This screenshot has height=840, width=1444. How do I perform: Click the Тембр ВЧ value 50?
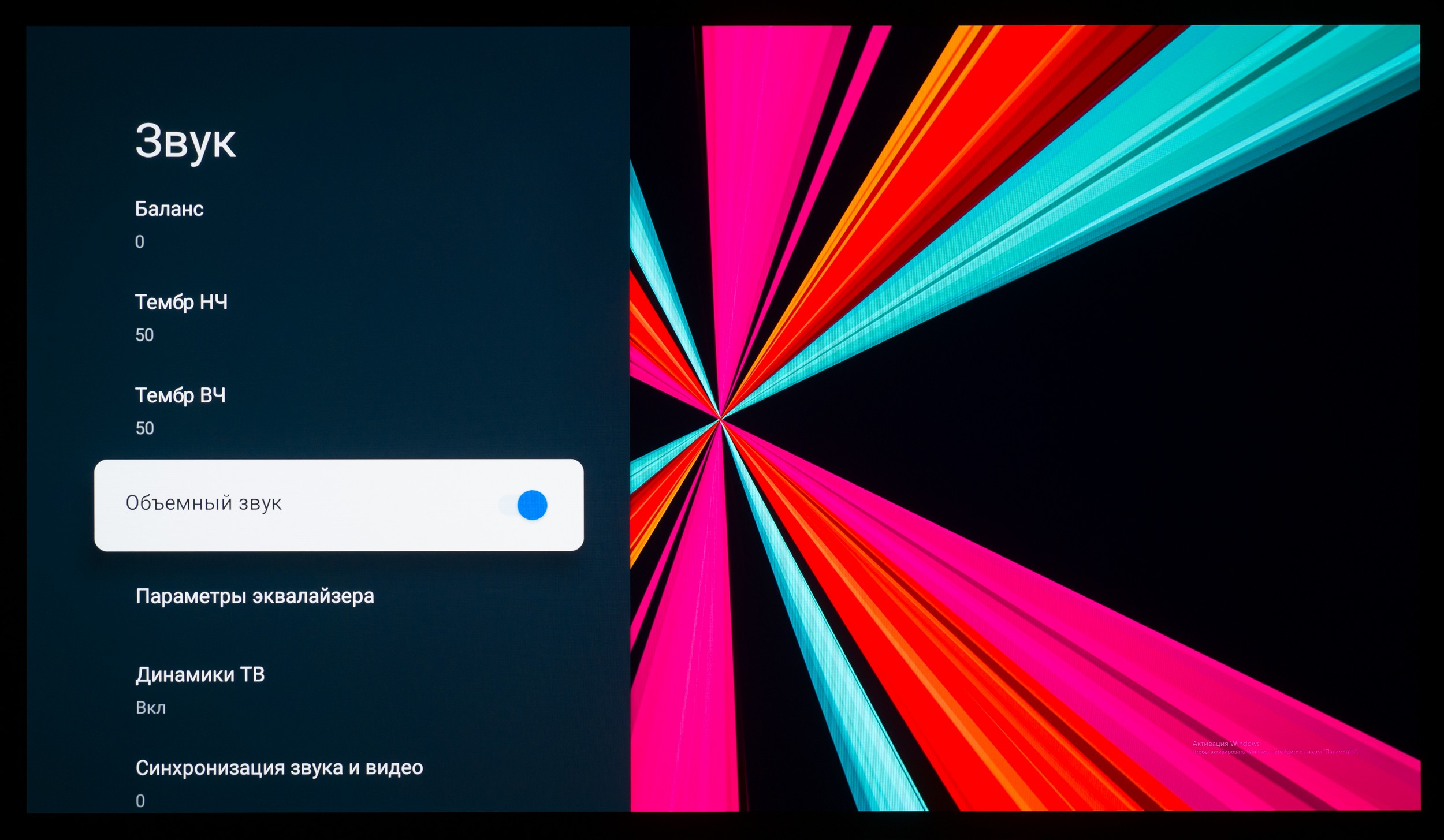coord(144,428)
